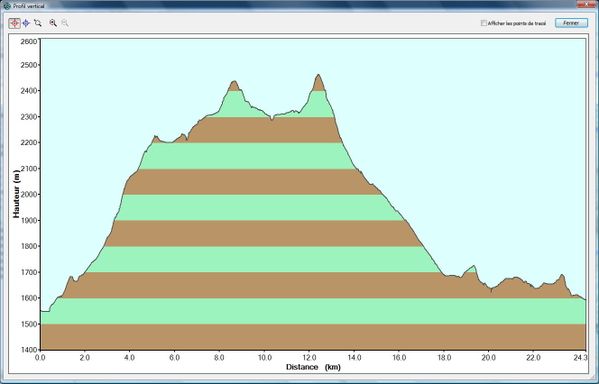Click the 16.0 distance axis value

tap(399, 358)
